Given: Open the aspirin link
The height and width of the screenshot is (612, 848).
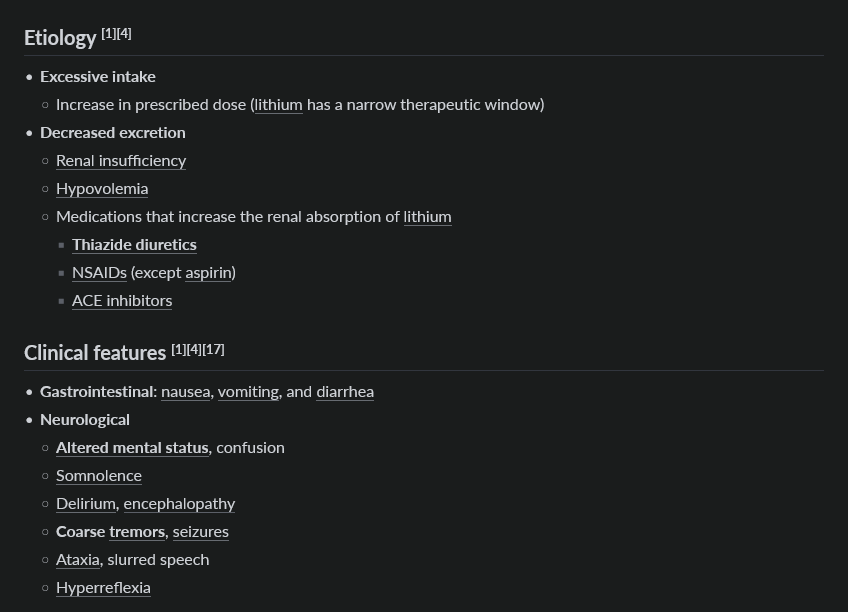Looking at the screenshot, I should point(208,273).
